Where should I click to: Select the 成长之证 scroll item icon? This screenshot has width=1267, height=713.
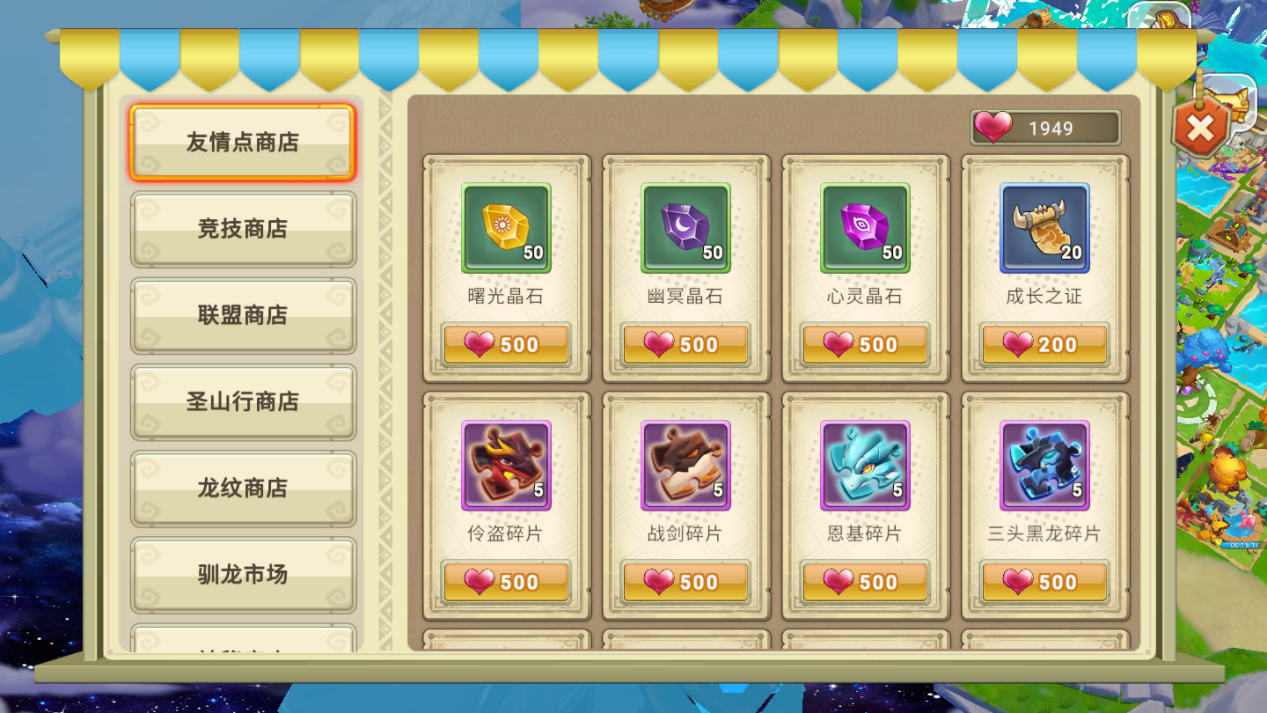click(x=1045, y=228)
